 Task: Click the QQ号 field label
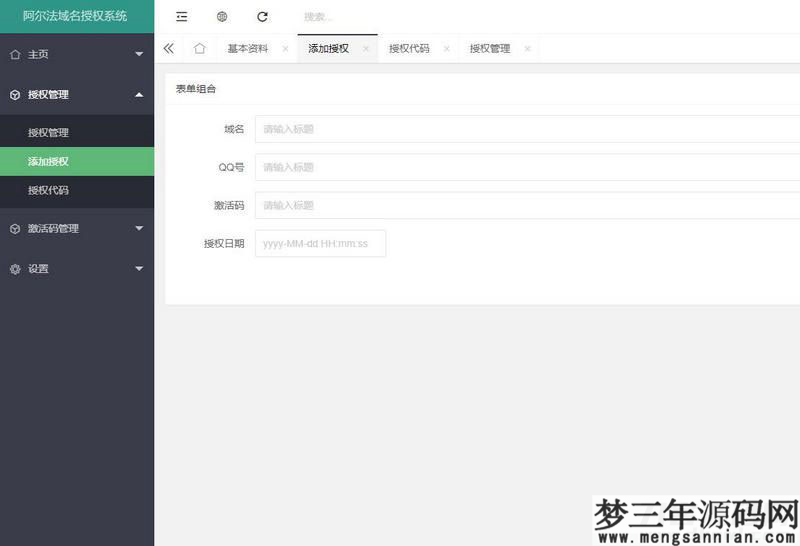231,167
